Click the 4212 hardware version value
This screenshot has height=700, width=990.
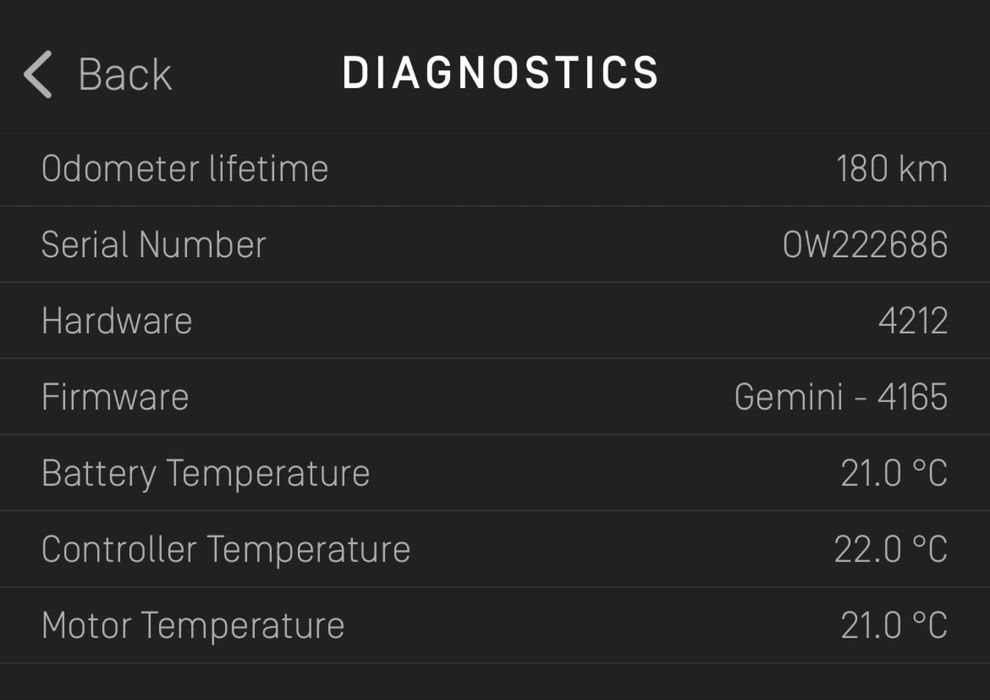(912, 321)
